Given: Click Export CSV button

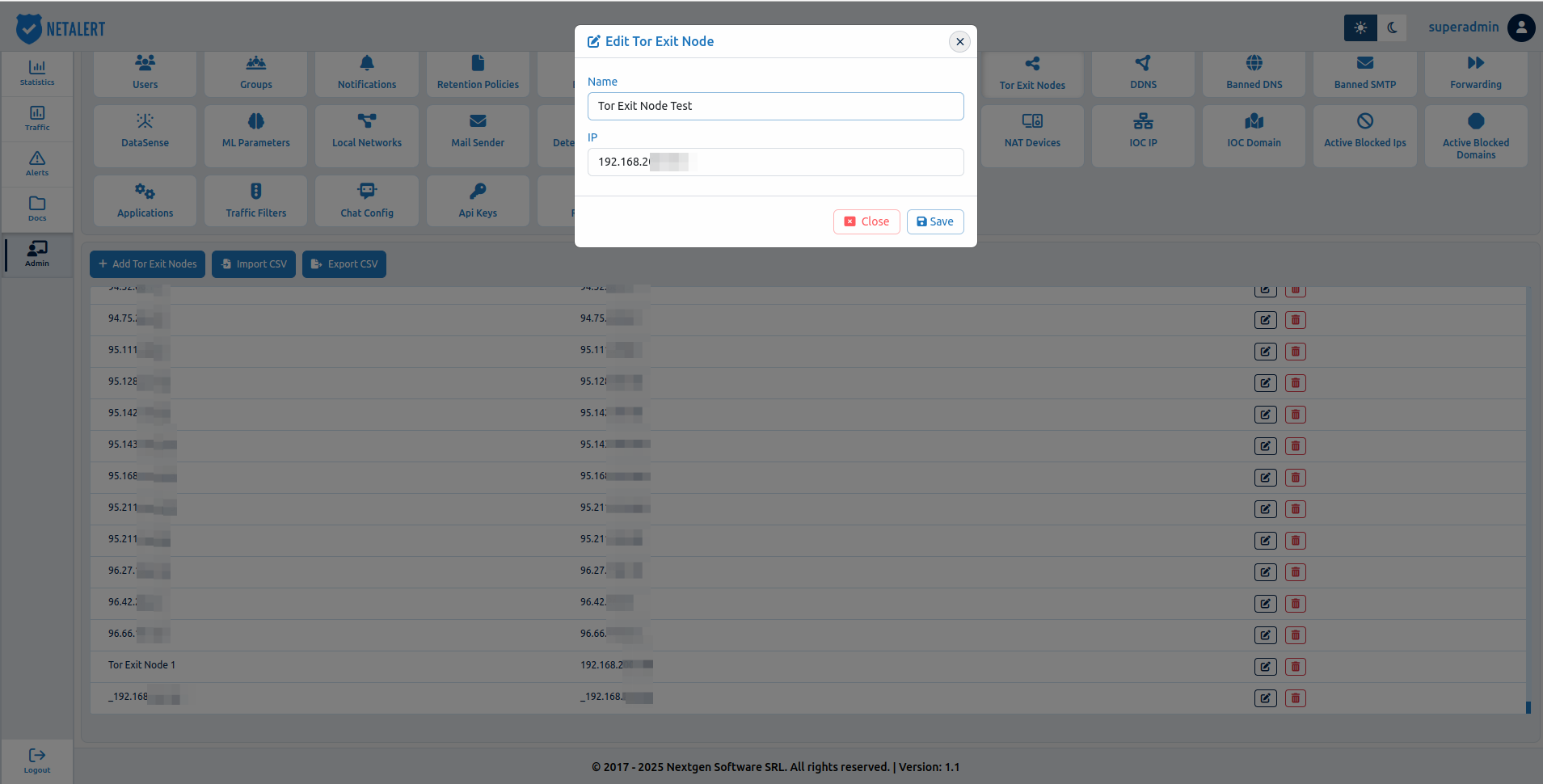Looking at the screenshot, I should (344, 264).
